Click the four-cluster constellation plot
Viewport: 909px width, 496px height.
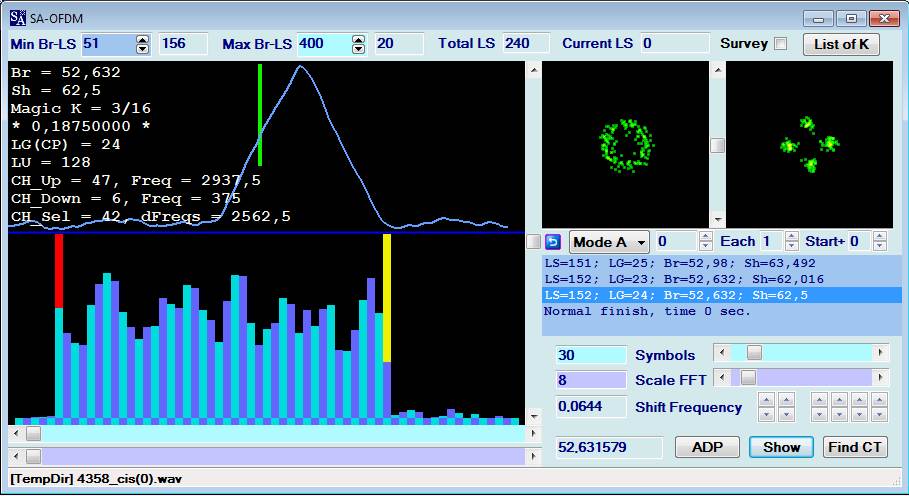point(809,145)
